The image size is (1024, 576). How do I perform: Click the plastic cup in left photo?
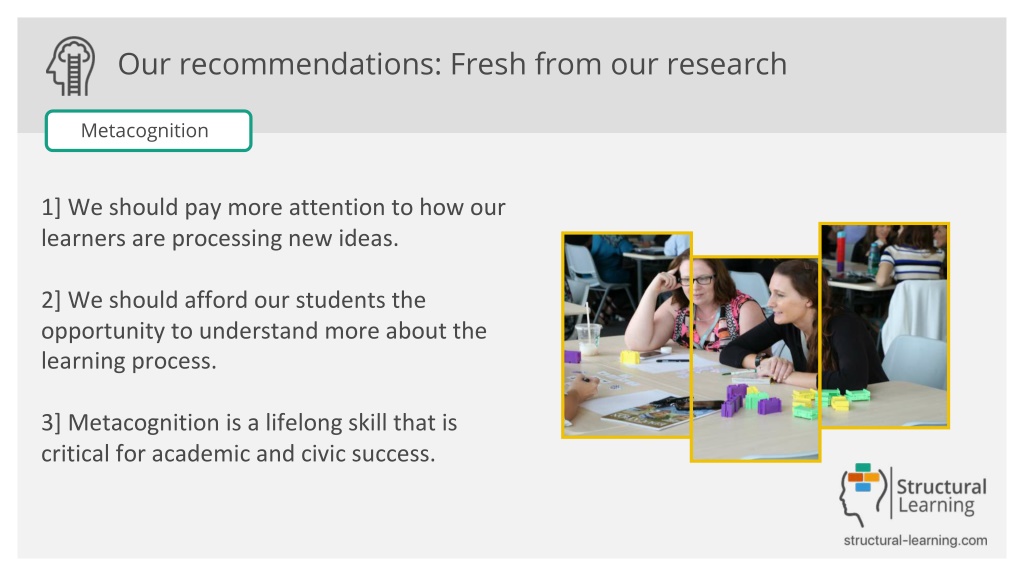(x=588, y=338)
